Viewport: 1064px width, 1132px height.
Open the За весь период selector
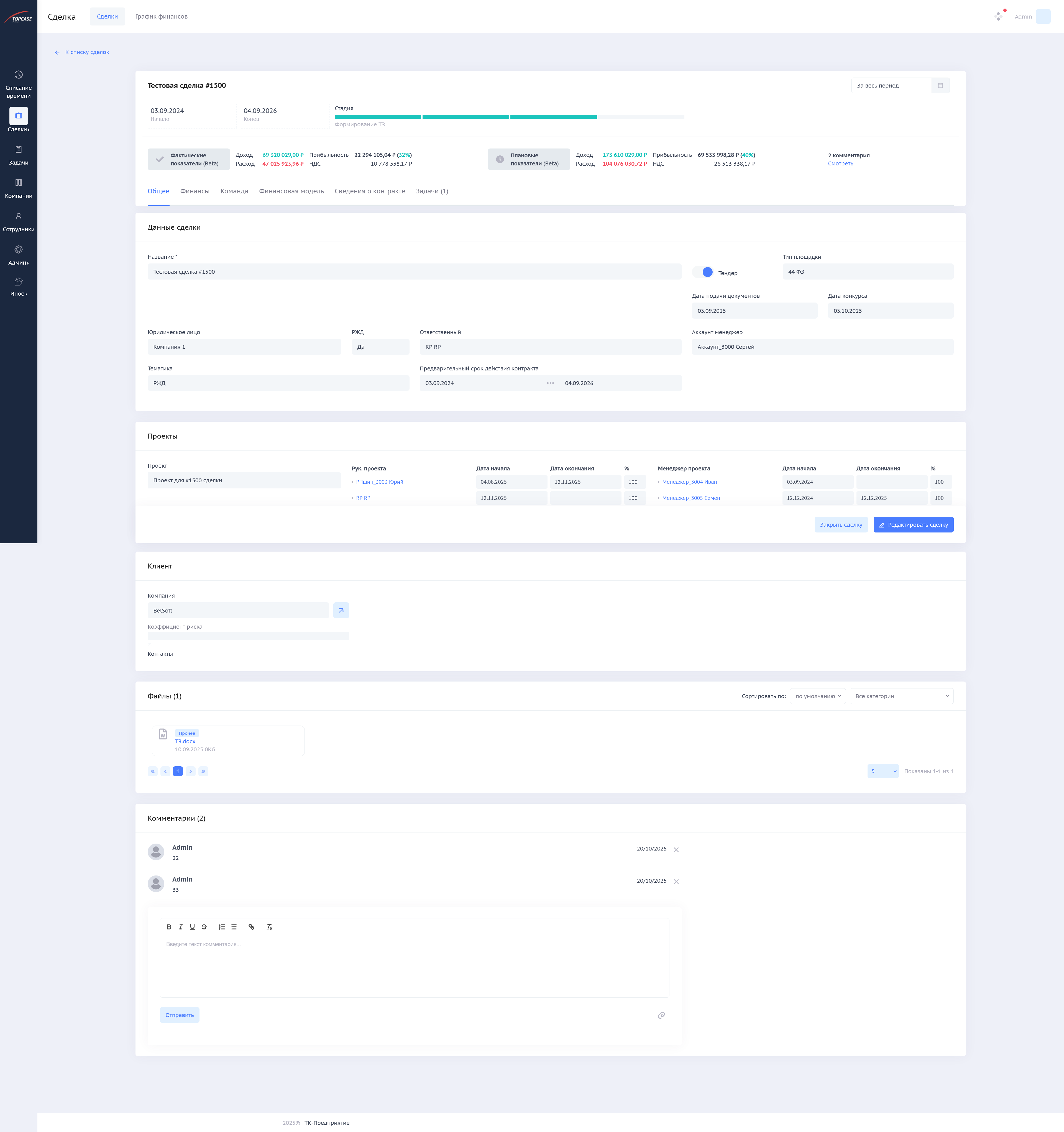tap(891, 85)
